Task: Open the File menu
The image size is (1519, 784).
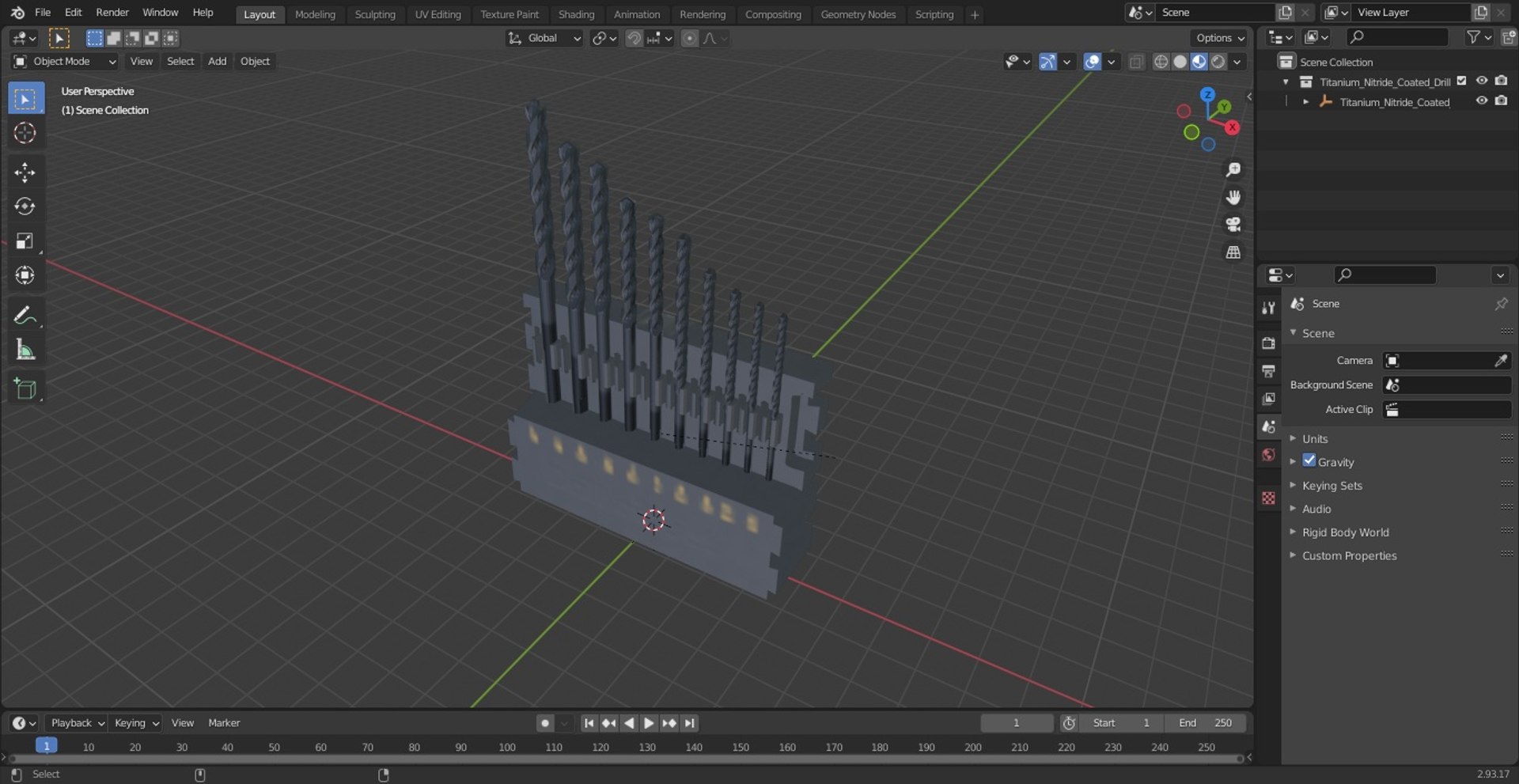Action: coord(43,13)
